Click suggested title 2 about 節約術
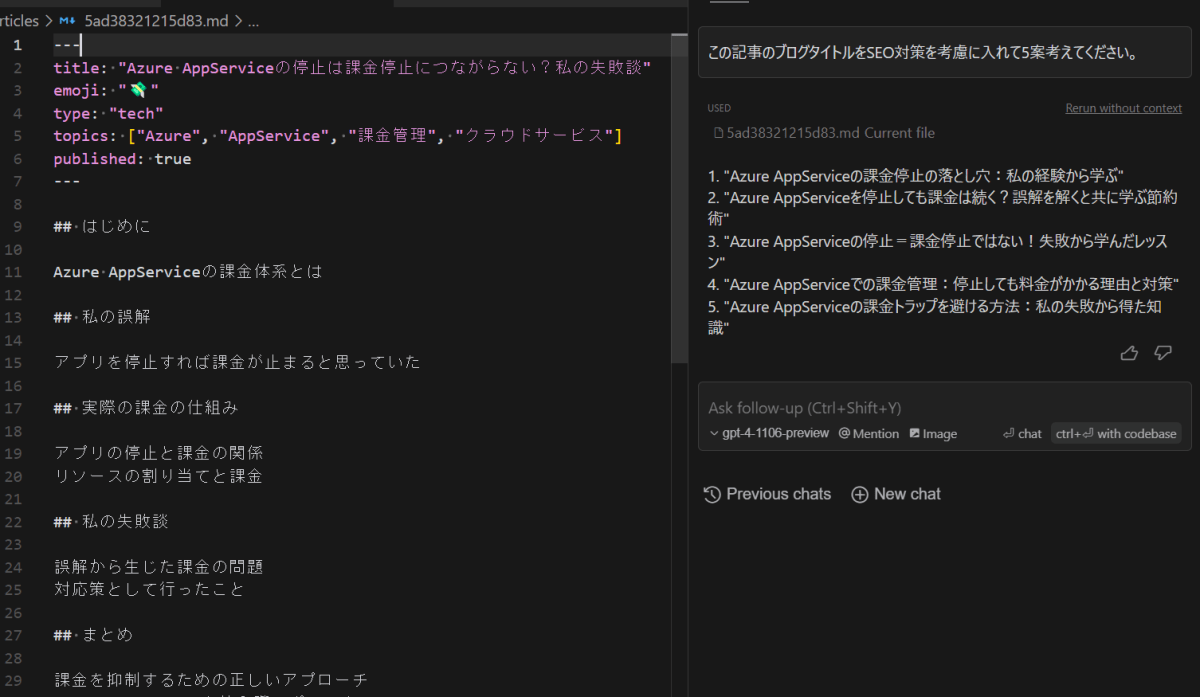The width and height of the screenshot is (1200, 697). coord(943,208)
